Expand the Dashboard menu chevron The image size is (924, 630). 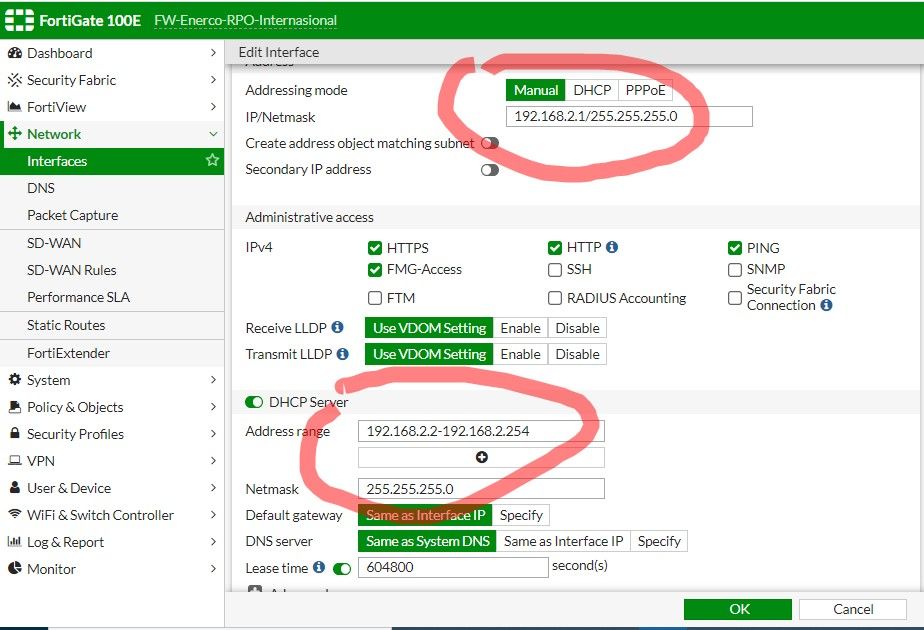pos(213,52)
